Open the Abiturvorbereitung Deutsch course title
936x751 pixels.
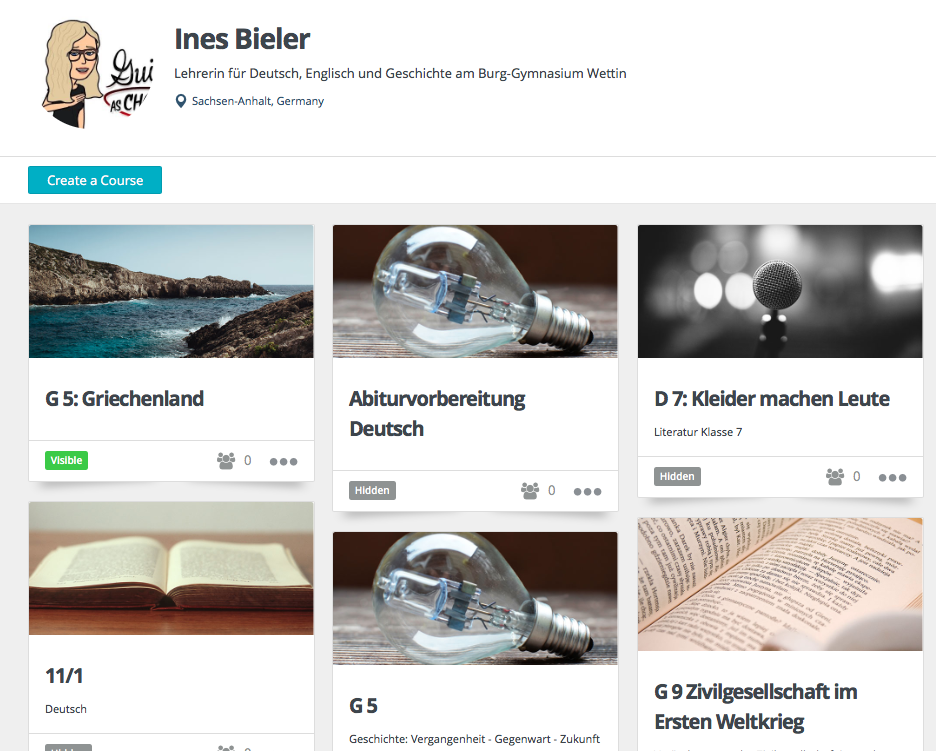(437, 413)
